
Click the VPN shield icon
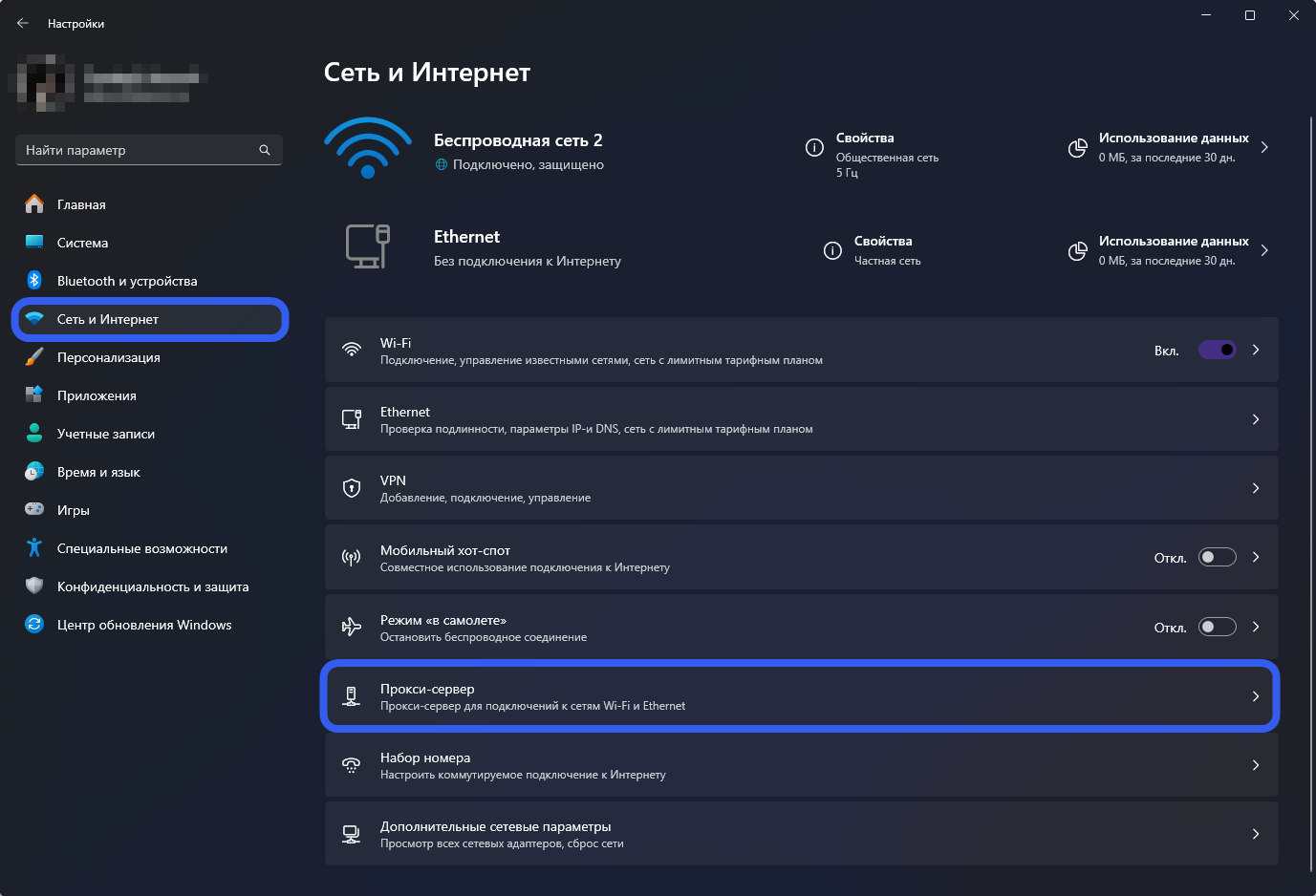[352, 488]
